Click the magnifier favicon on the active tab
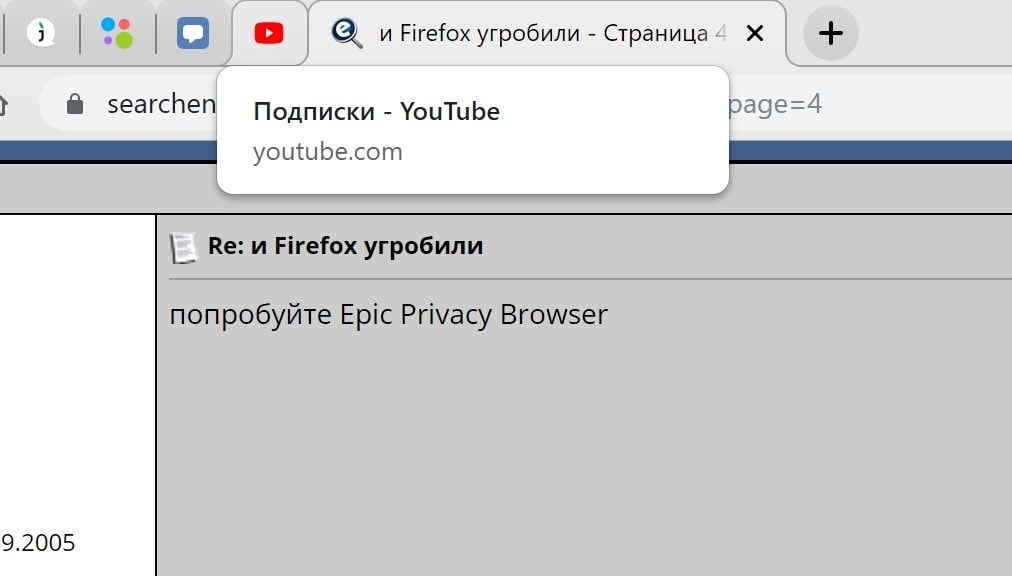Viewport: 1012px width, 576px height. point(346,33)
